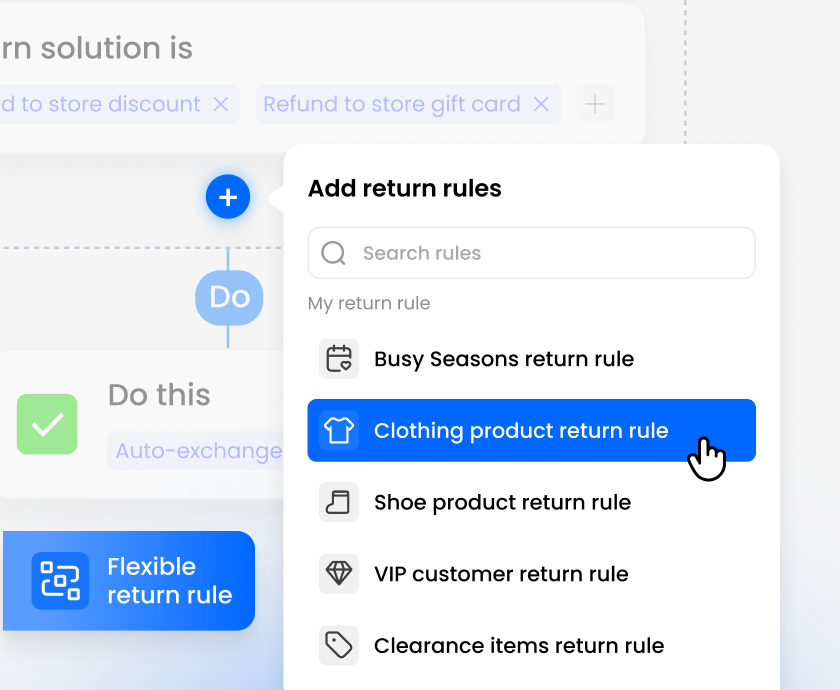Click the magnifying glass in the search box
Viewport: 840px width, 690px height.
[x=333, y=253]
